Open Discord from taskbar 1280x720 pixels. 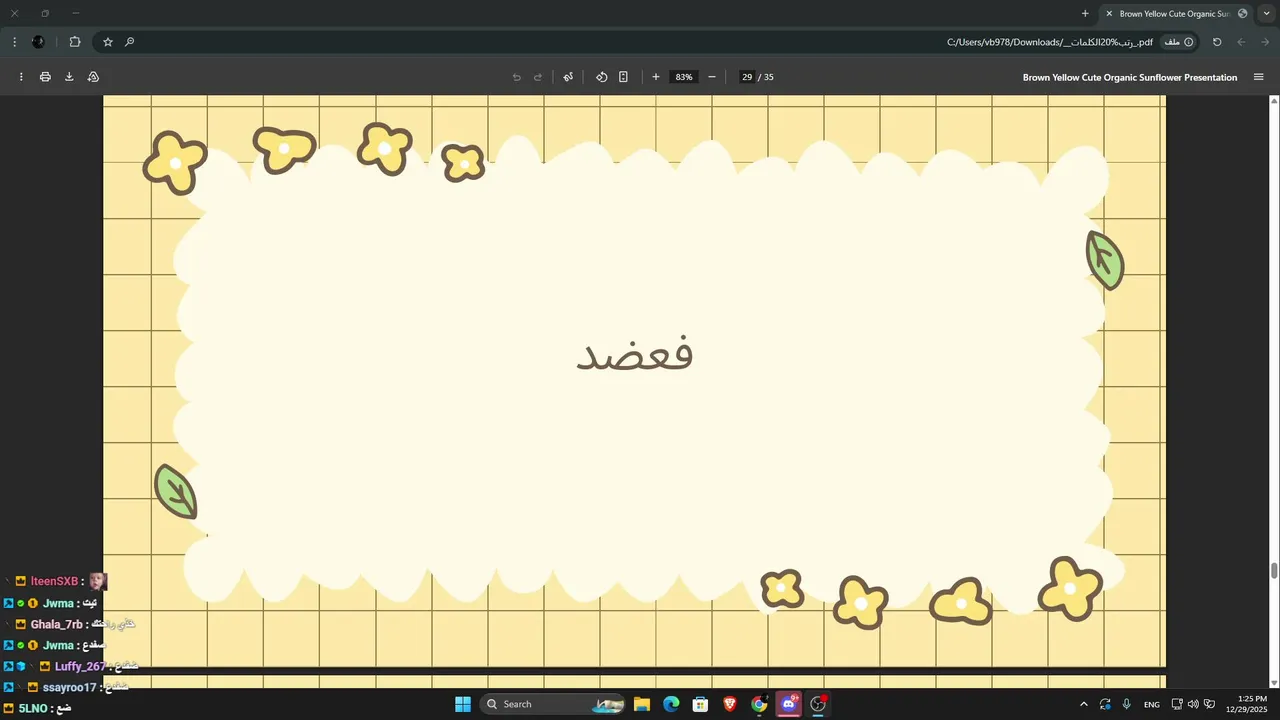[789, 704]
